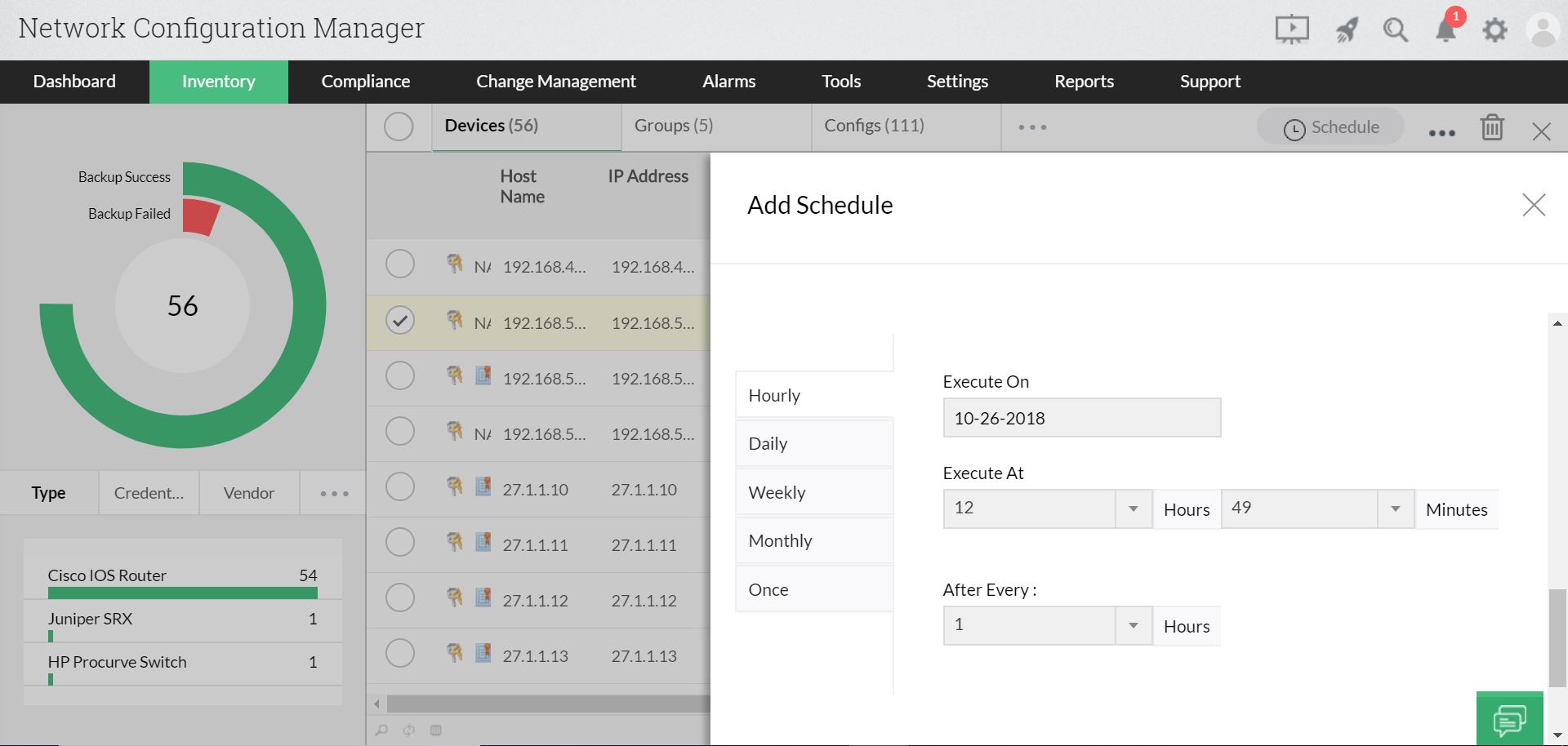Toggle the select-all devices checkbox
The height and width of the screenshot is (746, 1568).
[x=399, y=127]
